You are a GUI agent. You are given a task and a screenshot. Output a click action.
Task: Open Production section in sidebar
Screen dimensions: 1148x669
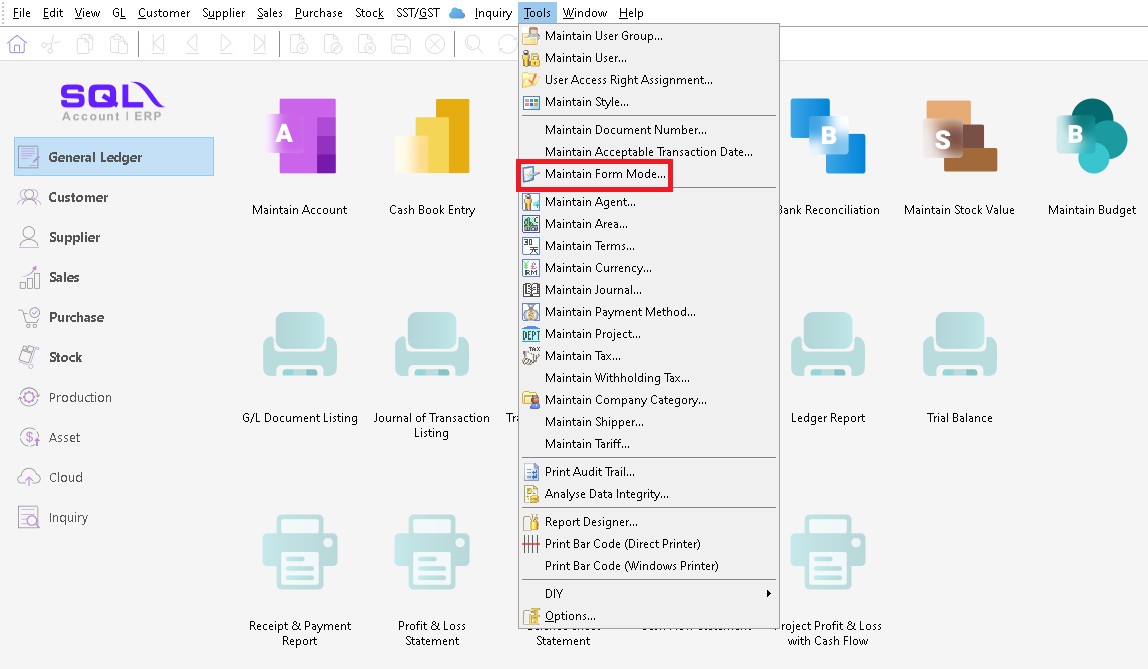click(80, 397)
